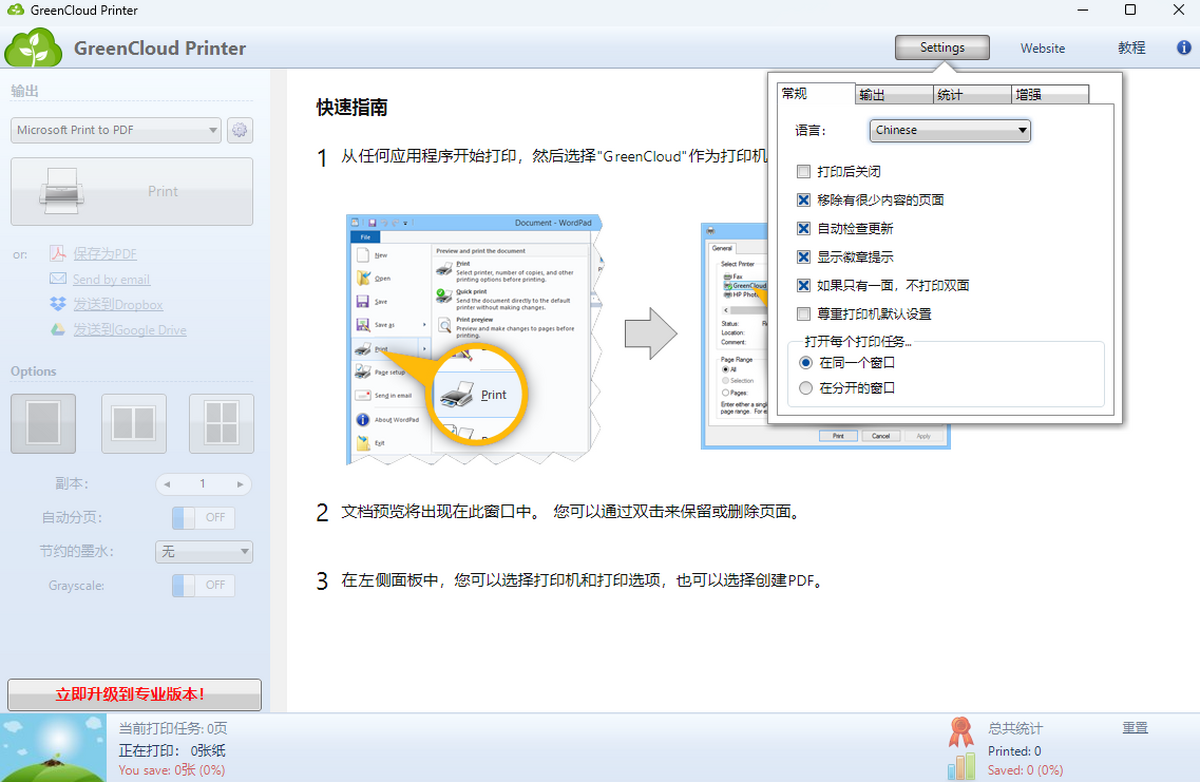This screenshot has width=1200, height=782.
Task: Select the 在分开的窗口 radio button
Action: tap(806, 388)
